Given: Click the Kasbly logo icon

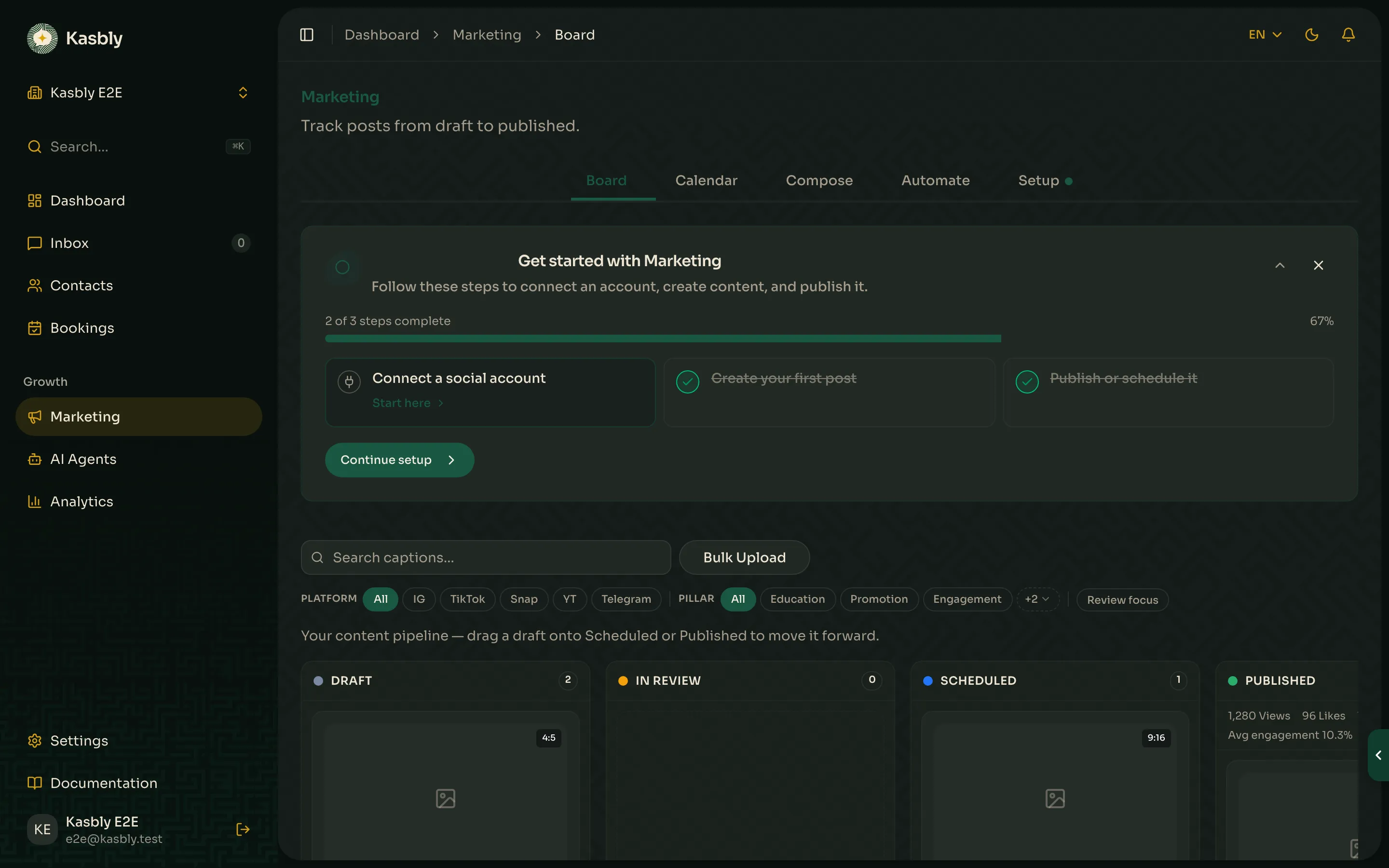Looking at the screenshot, I should pyautogui.click(x=42, y=39).
